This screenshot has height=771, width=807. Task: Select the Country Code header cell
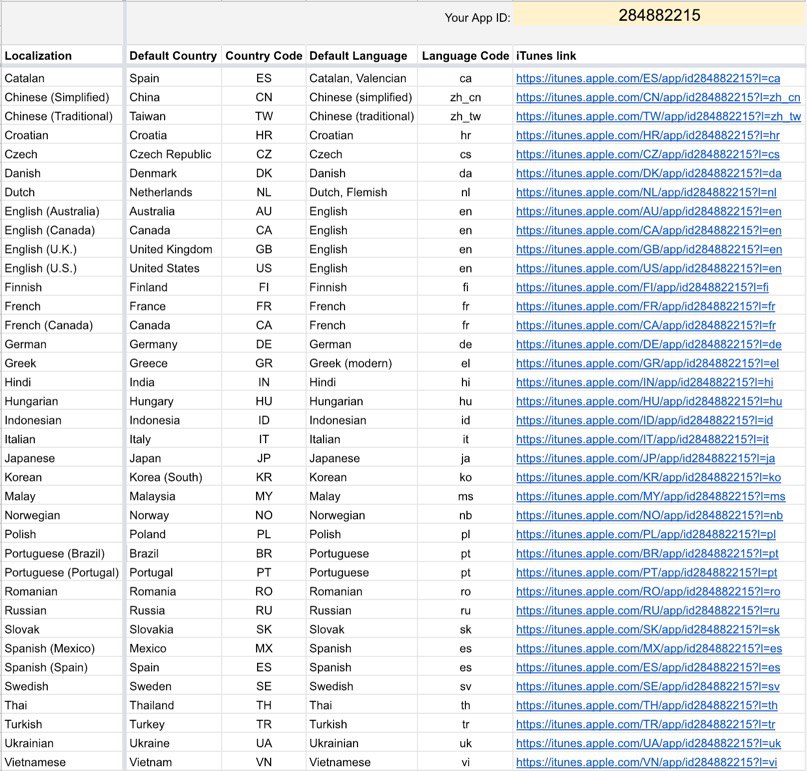264,56
